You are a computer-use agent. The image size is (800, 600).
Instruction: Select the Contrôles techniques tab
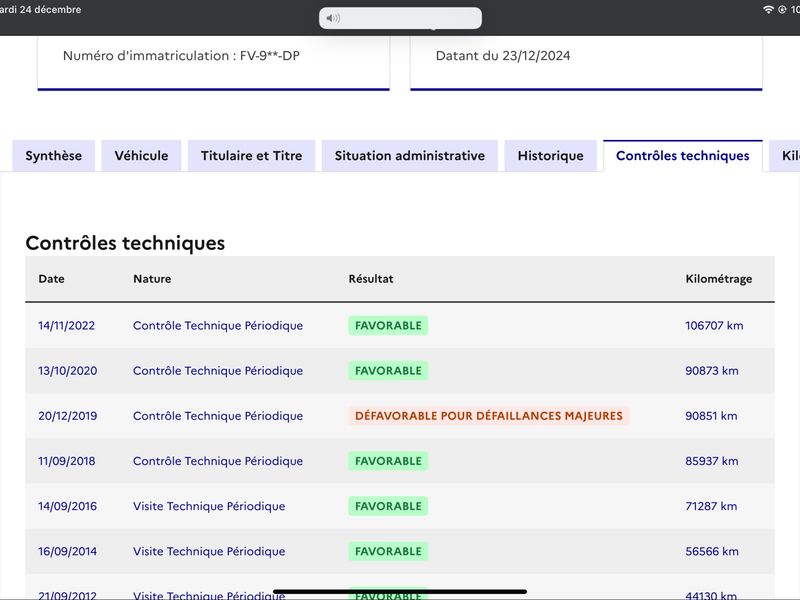[x=683, y=156]
